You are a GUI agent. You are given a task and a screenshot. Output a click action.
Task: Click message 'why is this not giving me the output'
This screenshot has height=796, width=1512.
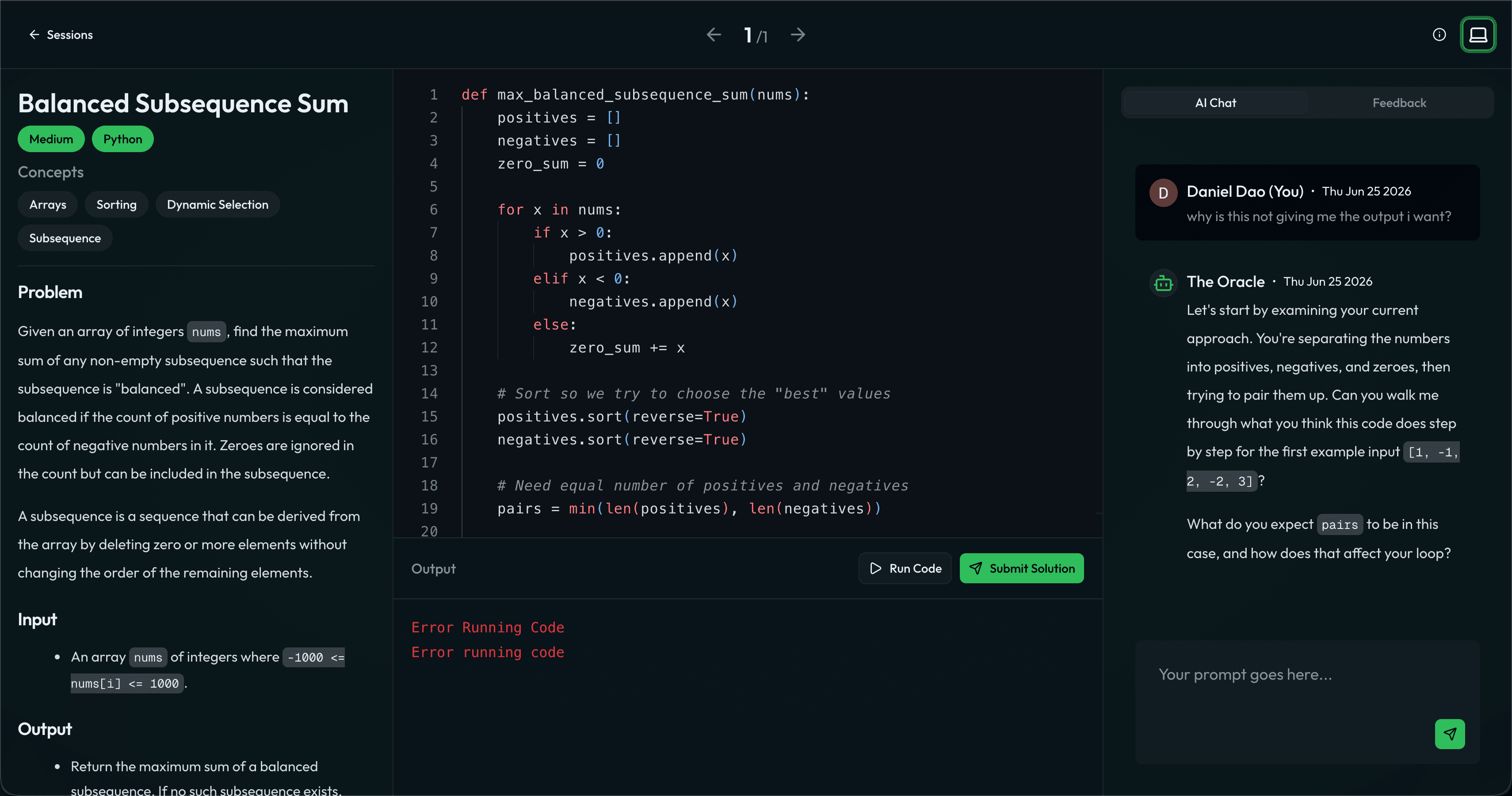click(1318, 217)
